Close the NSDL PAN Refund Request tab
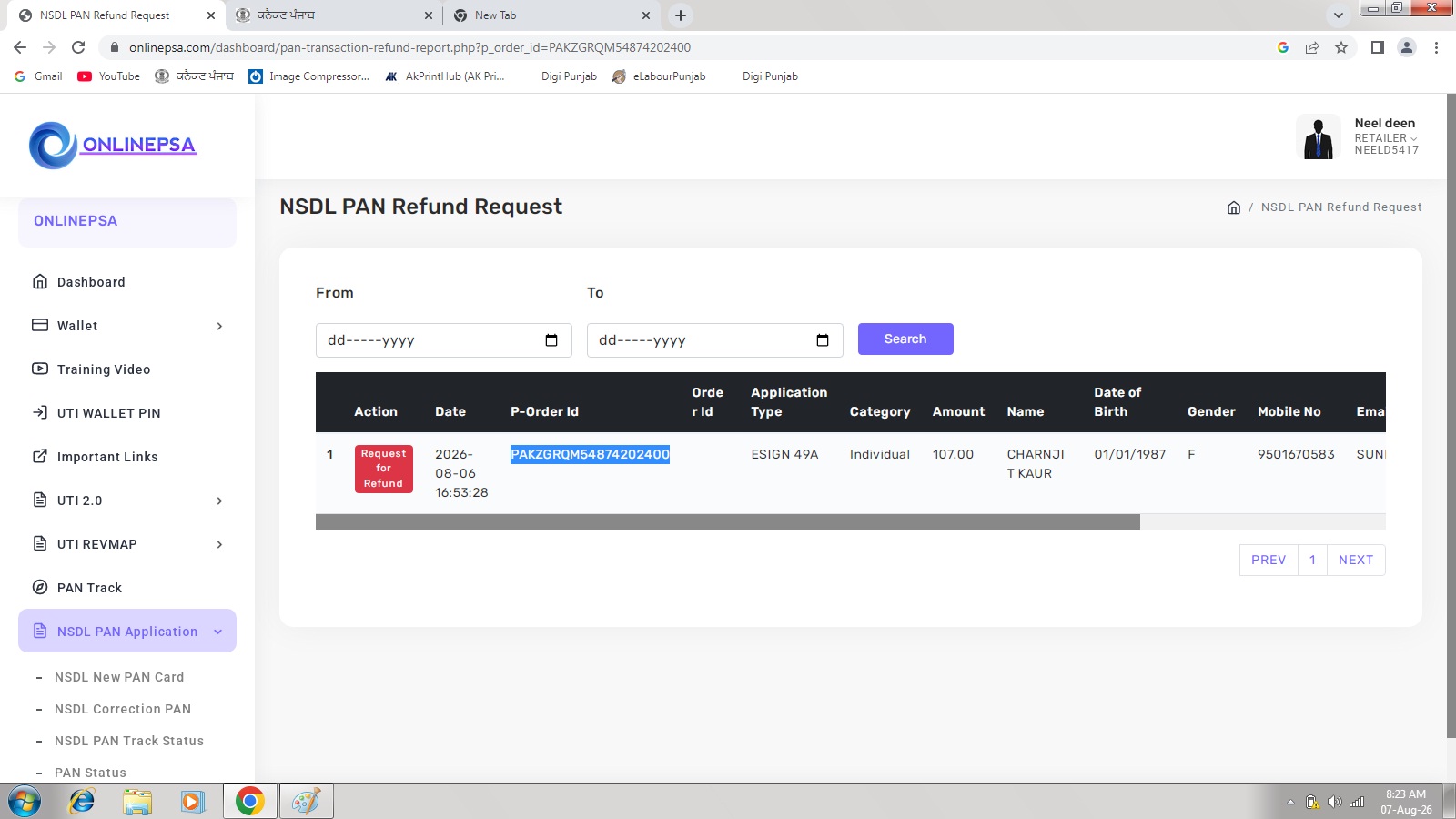 point(211,15)
